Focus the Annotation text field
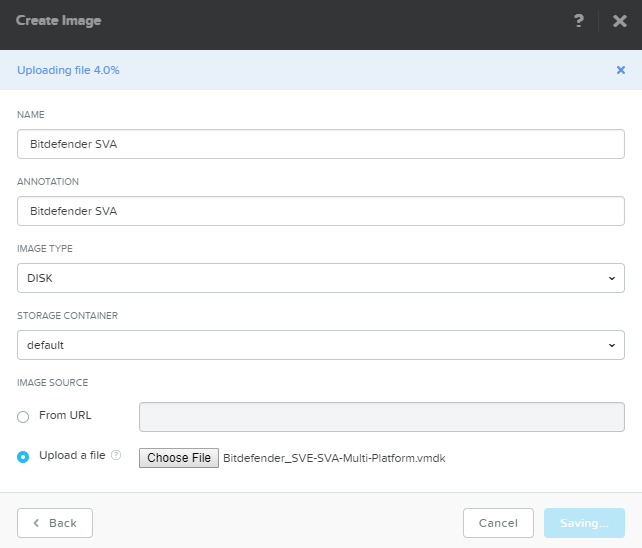The width and height of the screenshot is (642, 548). coord(320,211)
